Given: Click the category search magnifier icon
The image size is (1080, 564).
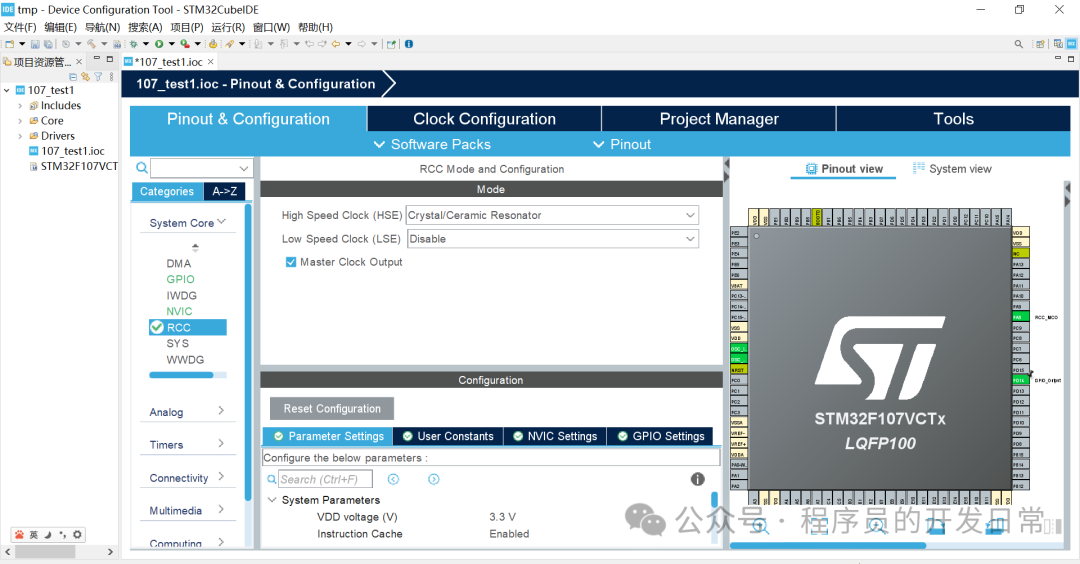Looking at the screenshot, I should 142,167.
